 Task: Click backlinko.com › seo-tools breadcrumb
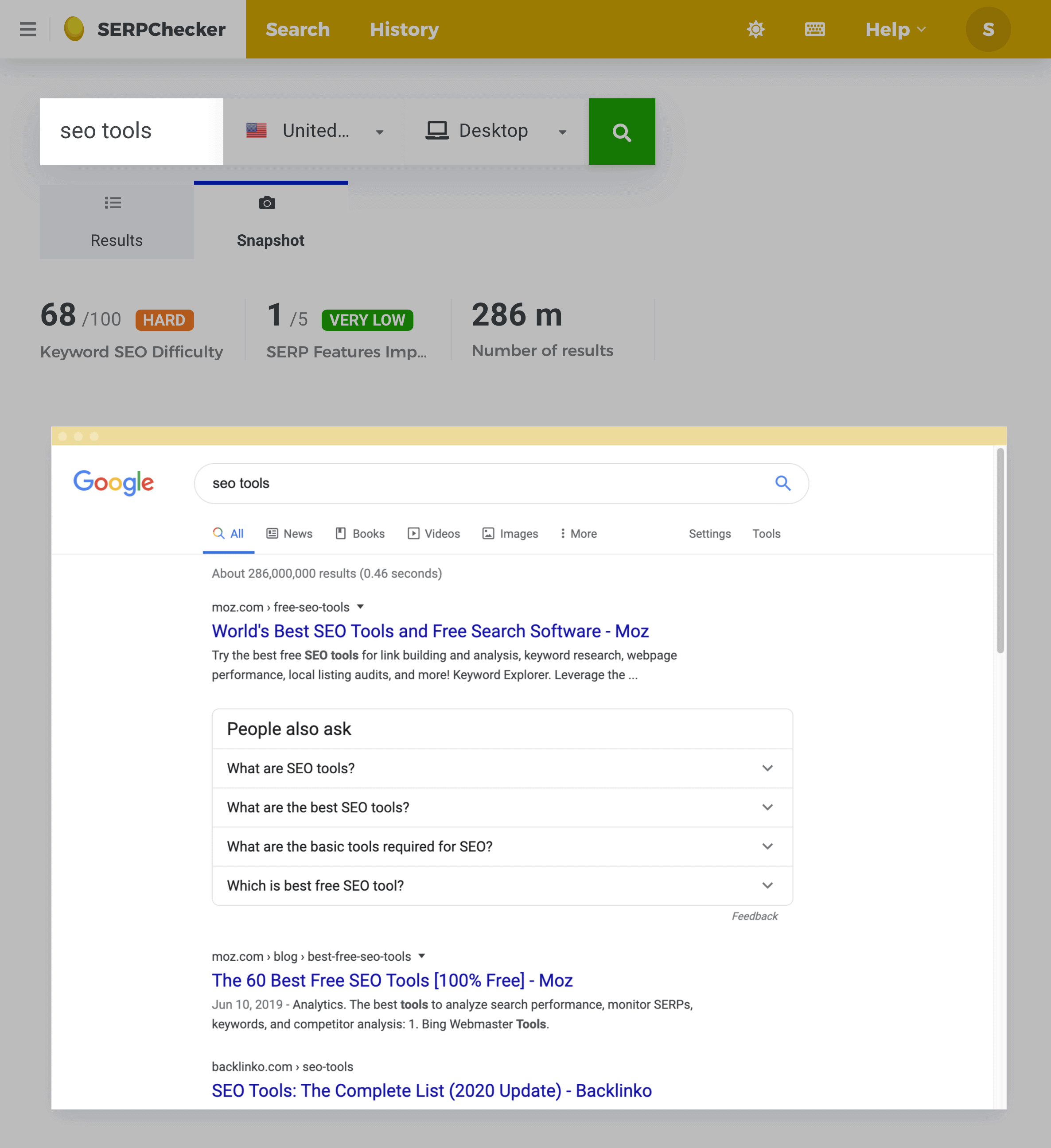click(x=282, y=1067)
